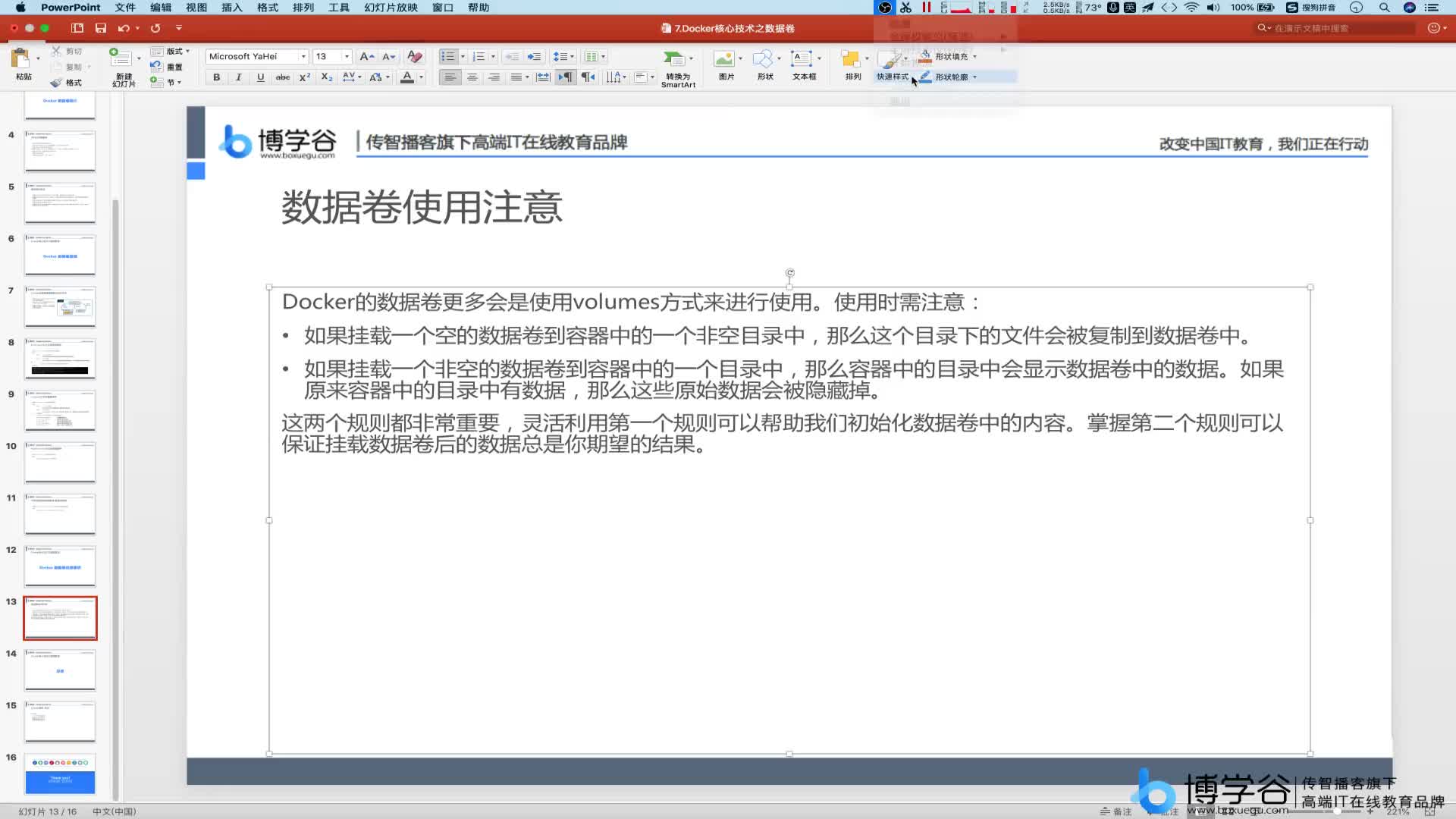Click the Align Right button
Screen dimensions: 1456x819
point(494,77)
